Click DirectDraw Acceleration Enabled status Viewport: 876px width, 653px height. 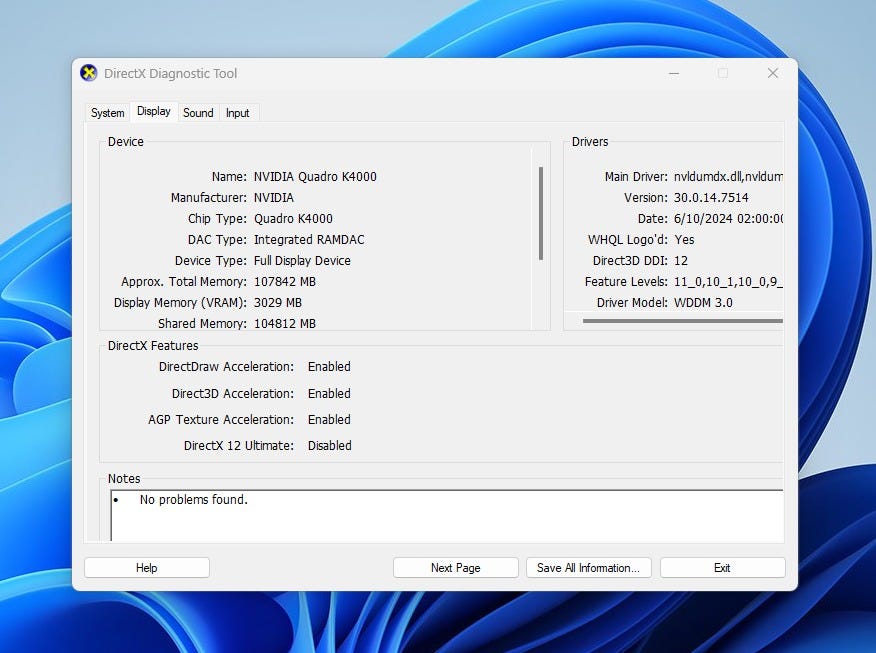(x=329, y=367)
